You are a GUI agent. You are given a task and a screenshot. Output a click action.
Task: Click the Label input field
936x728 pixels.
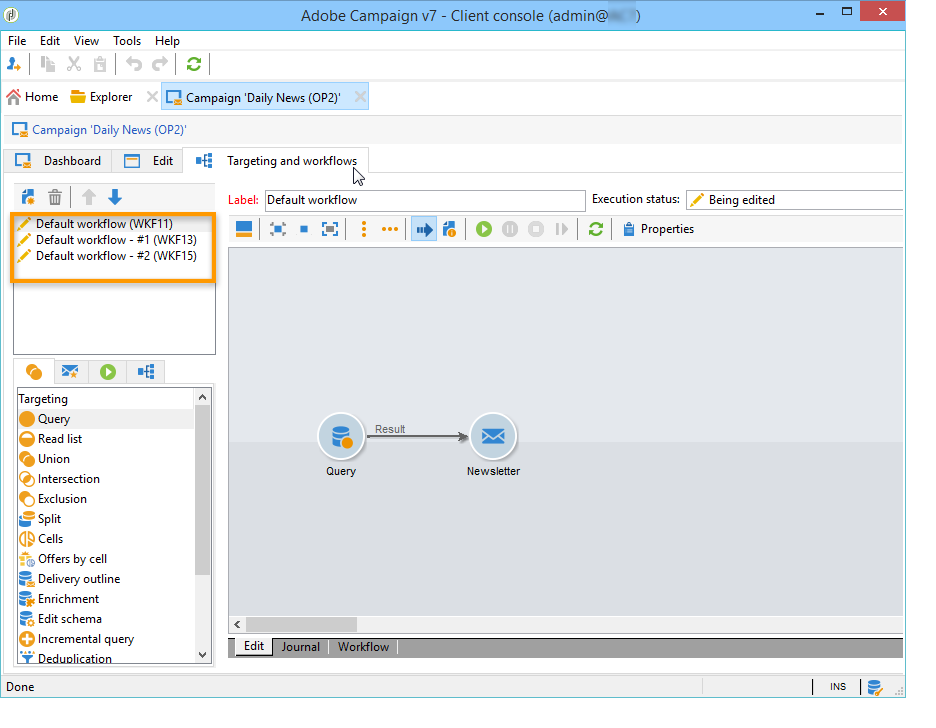point(425,200)
